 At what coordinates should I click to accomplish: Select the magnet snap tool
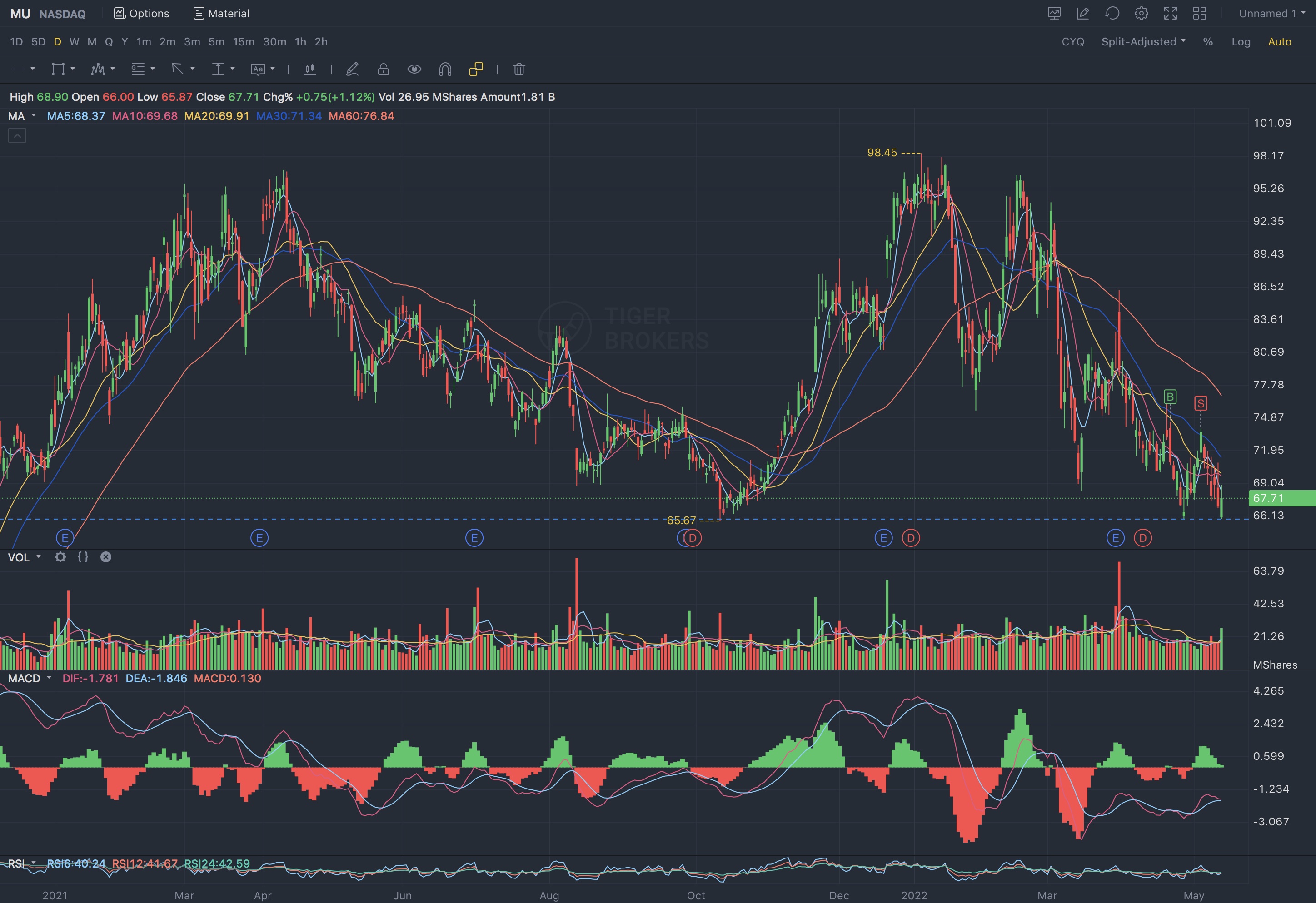445,69
